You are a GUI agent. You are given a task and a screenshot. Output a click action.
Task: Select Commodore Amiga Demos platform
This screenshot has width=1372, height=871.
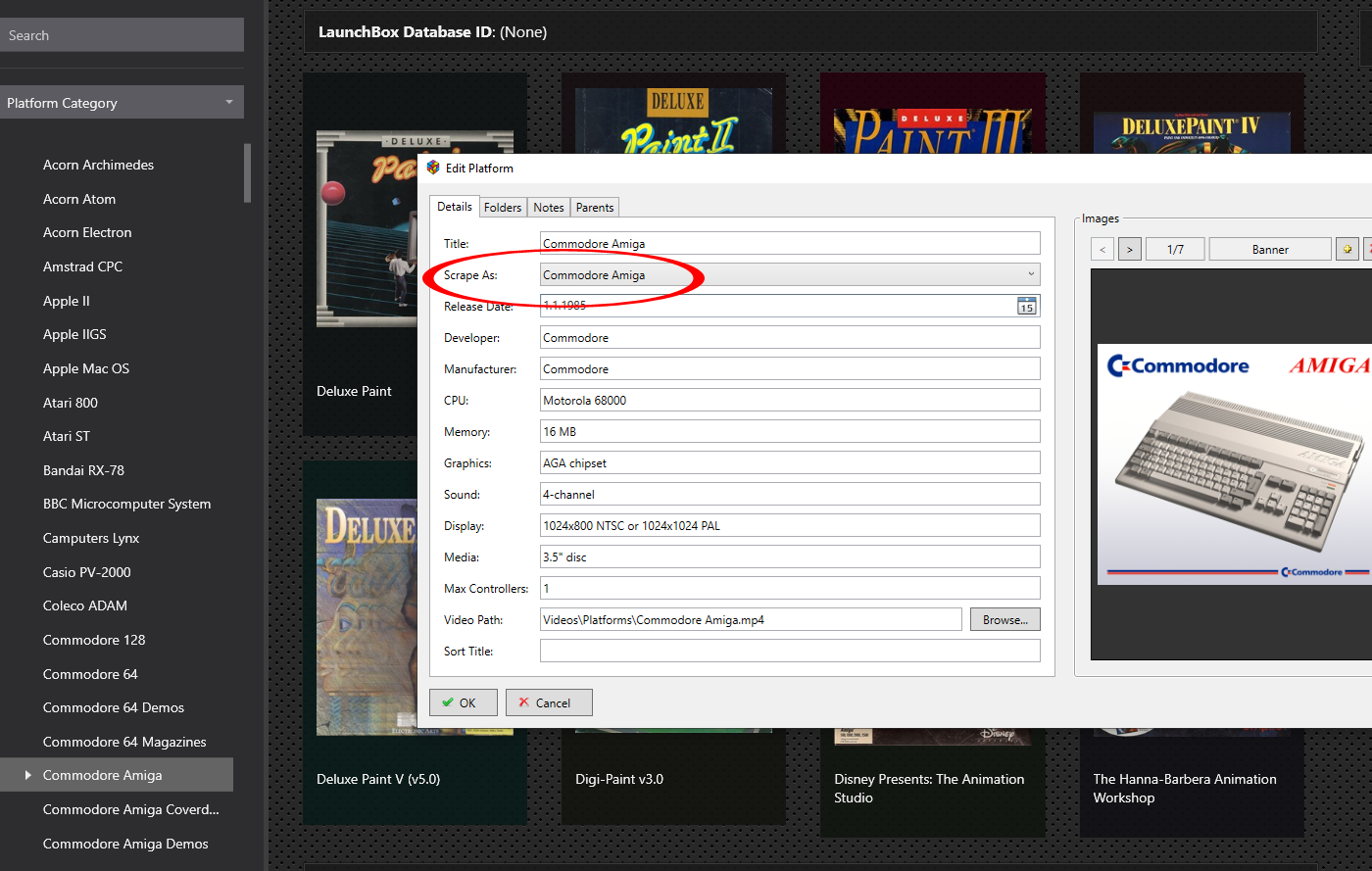click(x=125, y=844)
